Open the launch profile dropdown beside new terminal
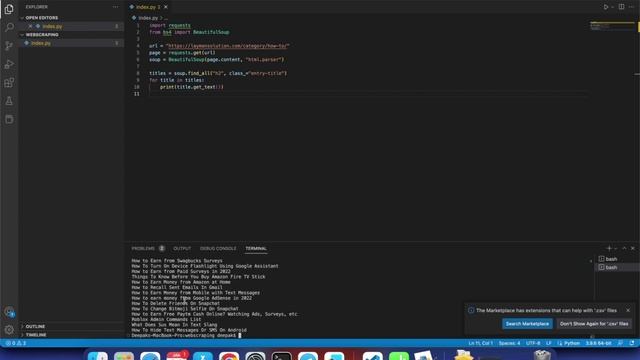This screenshot has height=360, width=640. tap(616, 249)
